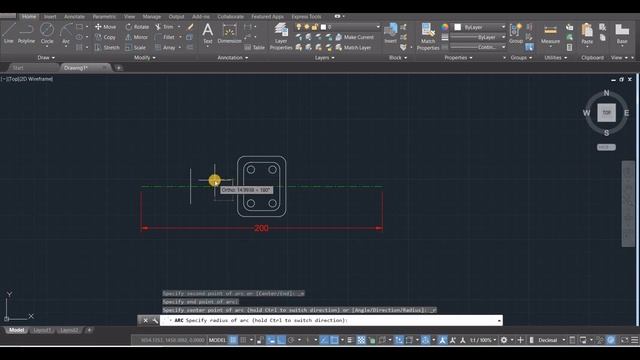Activate the Trim command
This screenshot has height=360, width=640.
(164, 27)
